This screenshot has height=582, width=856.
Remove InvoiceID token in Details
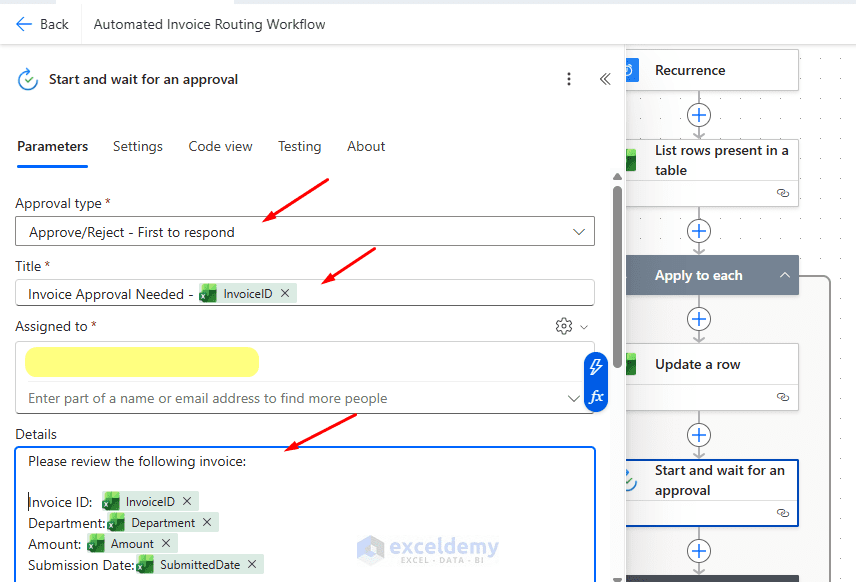point(187,501)
